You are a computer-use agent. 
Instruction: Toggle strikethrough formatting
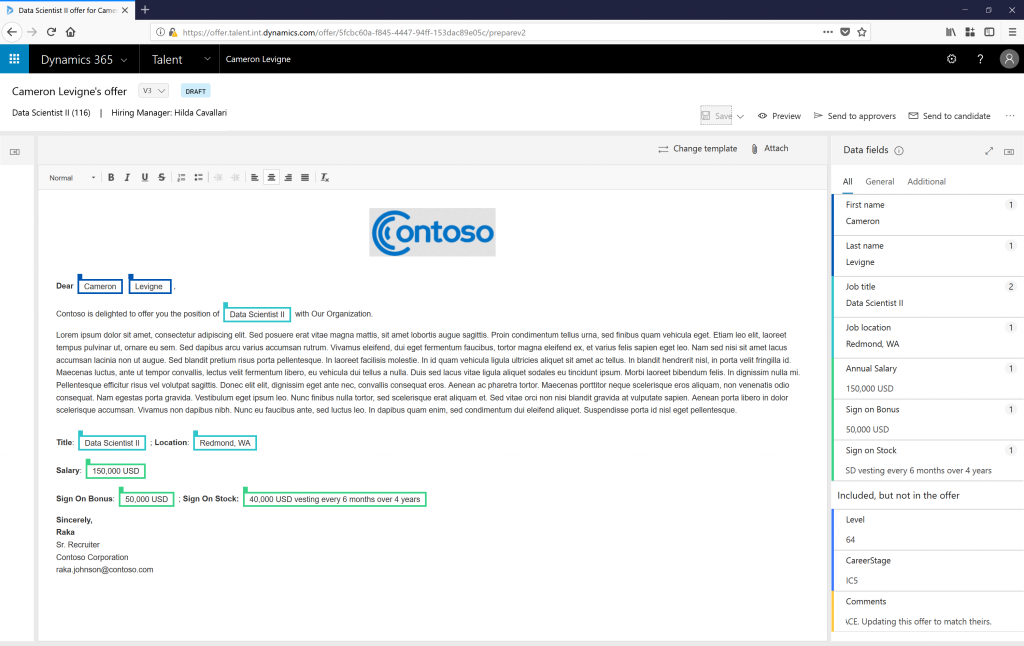pos(161,178)
